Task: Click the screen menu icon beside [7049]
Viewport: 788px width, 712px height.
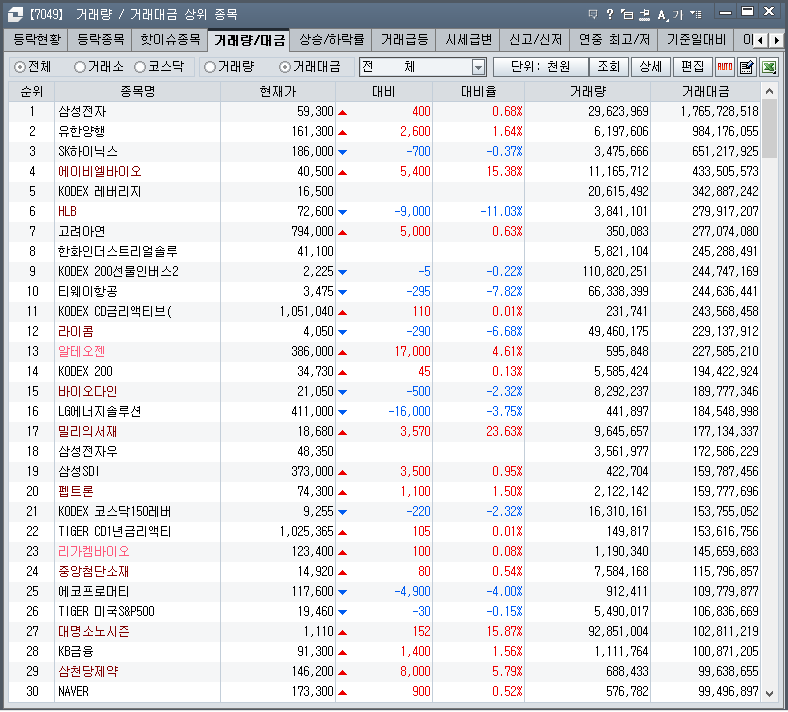Action: coord(15,14)
